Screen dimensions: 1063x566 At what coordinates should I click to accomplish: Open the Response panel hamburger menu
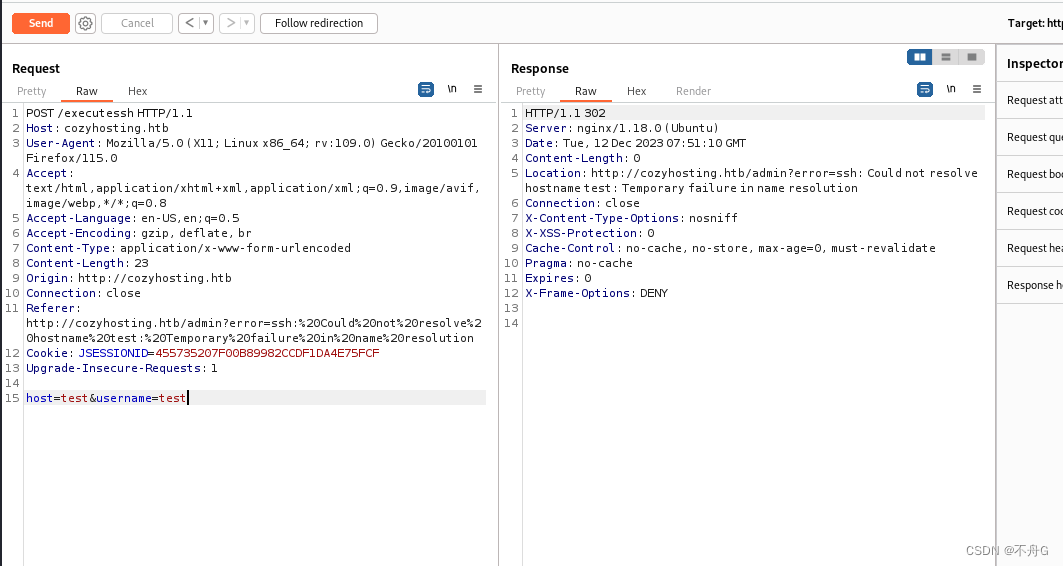click(977, 89)
